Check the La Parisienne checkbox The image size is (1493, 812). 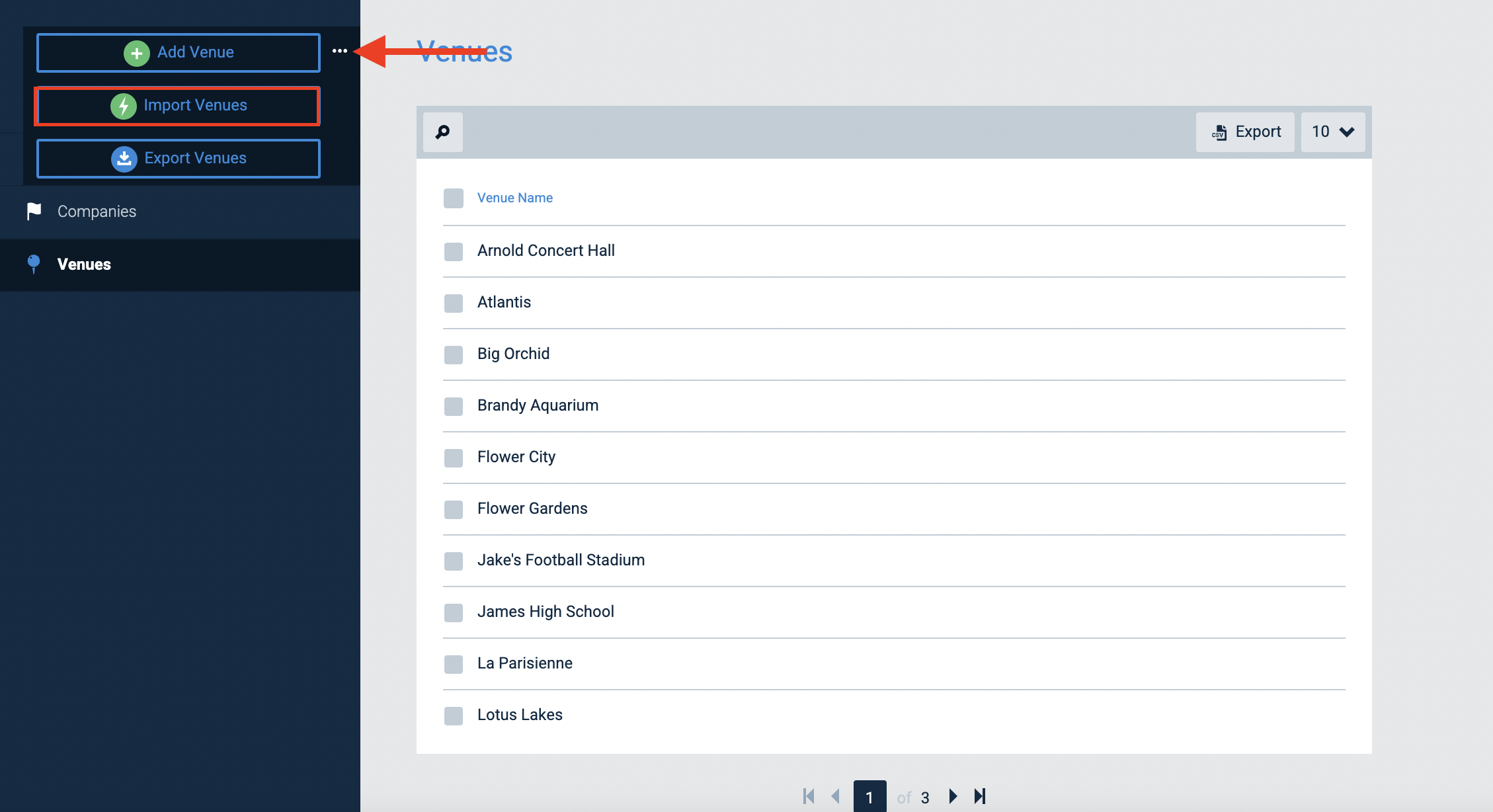pos(454,664)
